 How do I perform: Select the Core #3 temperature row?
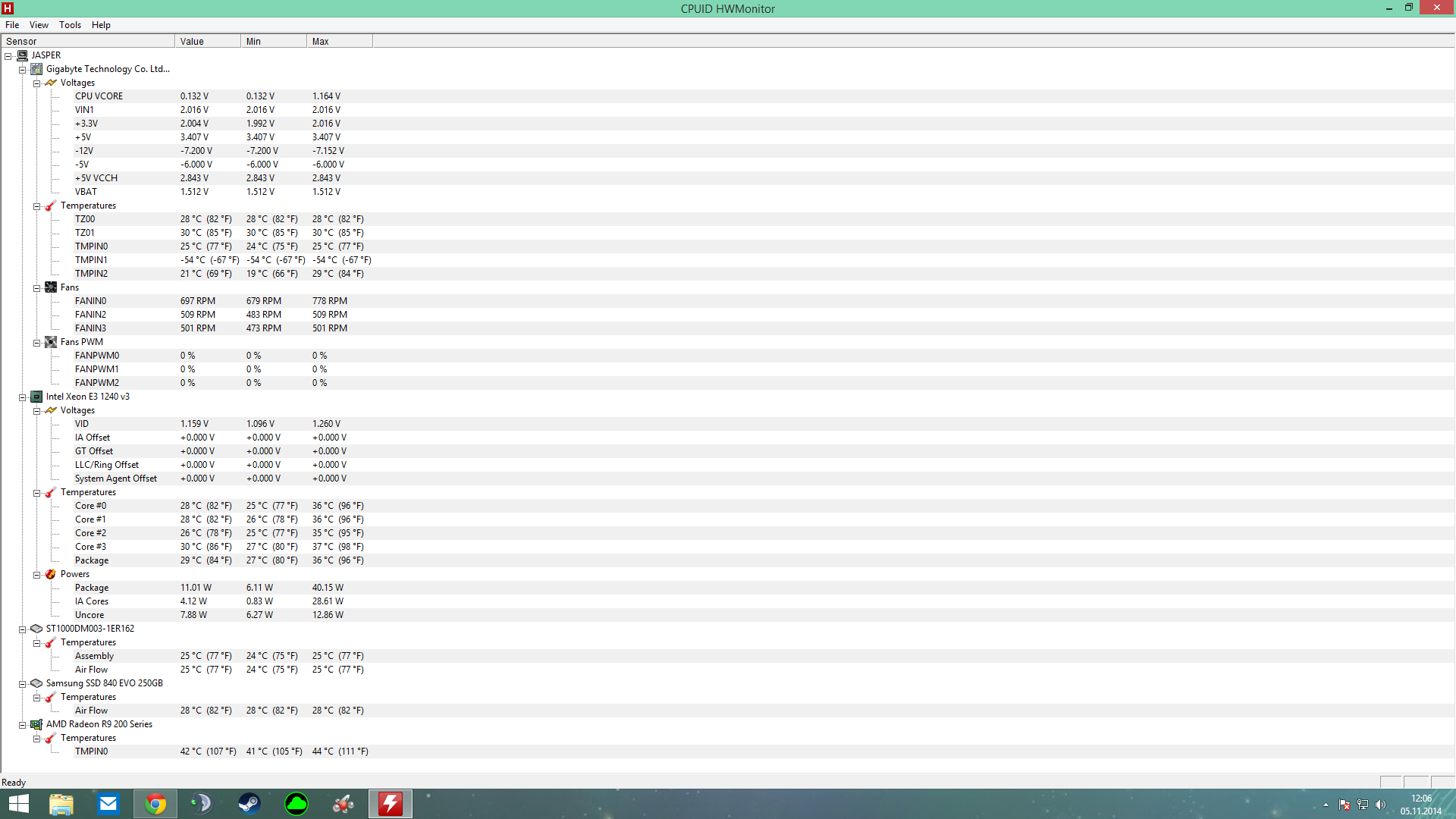[727, 547]
